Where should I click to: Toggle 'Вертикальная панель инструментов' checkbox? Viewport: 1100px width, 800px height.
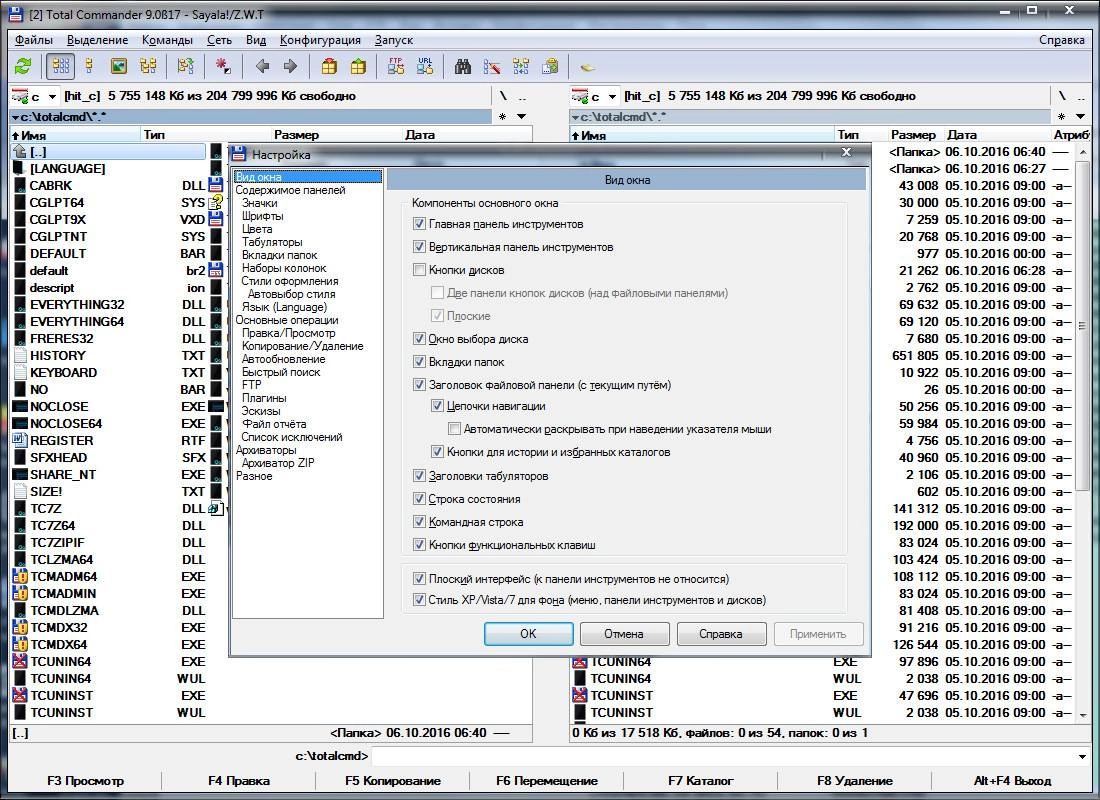click(x=419, y=247)
